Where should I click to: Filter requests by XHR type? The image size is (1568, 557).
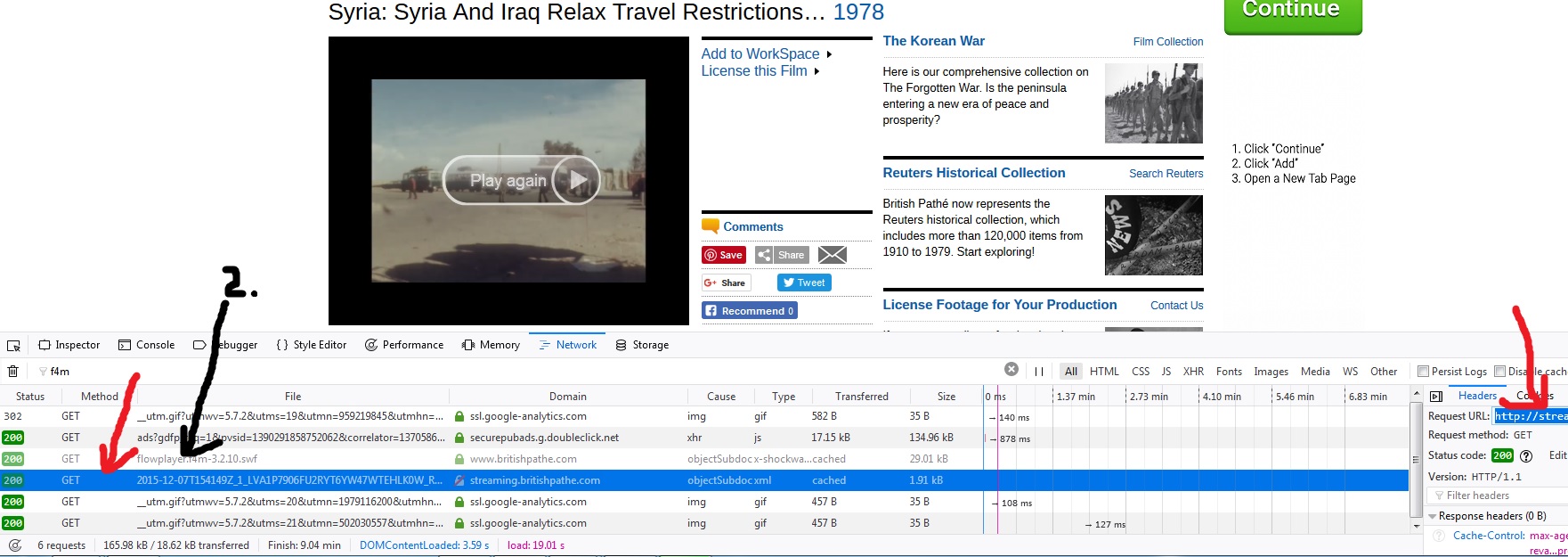(x=1193, y=372)
